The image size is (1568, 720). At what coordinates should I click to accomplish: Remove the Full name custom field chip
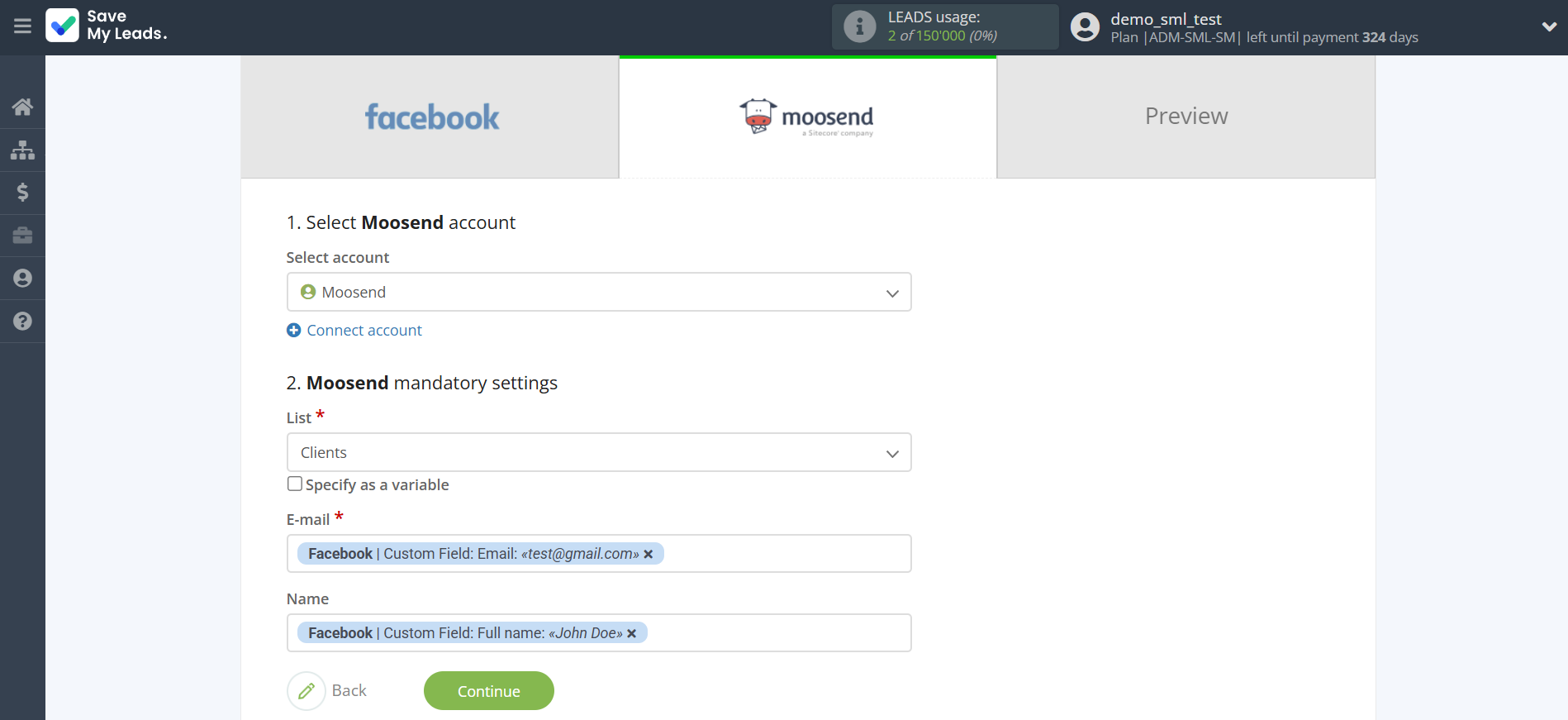(632, 633)
